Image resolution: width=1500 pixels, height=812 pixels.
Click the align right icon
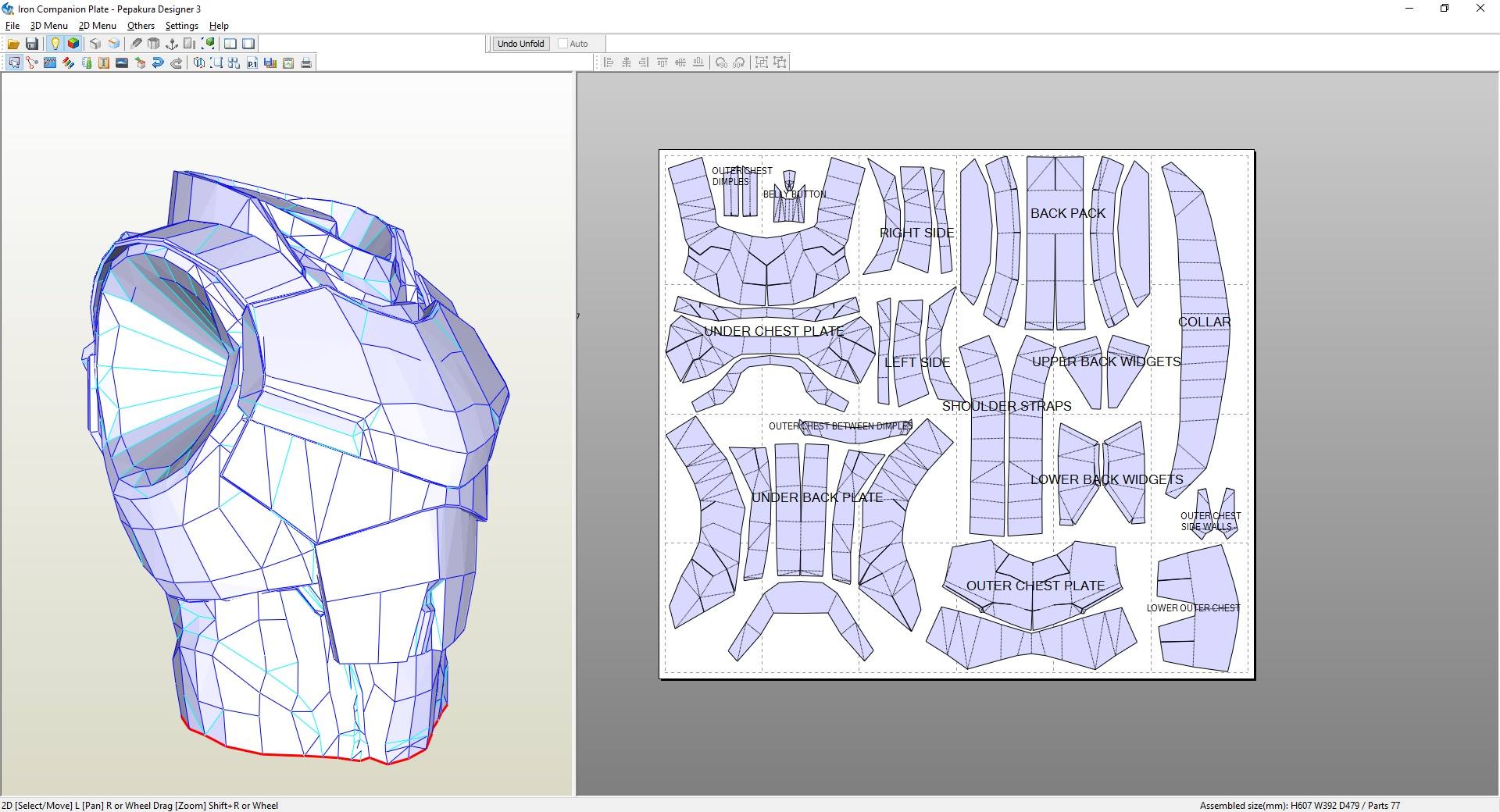point(644,62)
